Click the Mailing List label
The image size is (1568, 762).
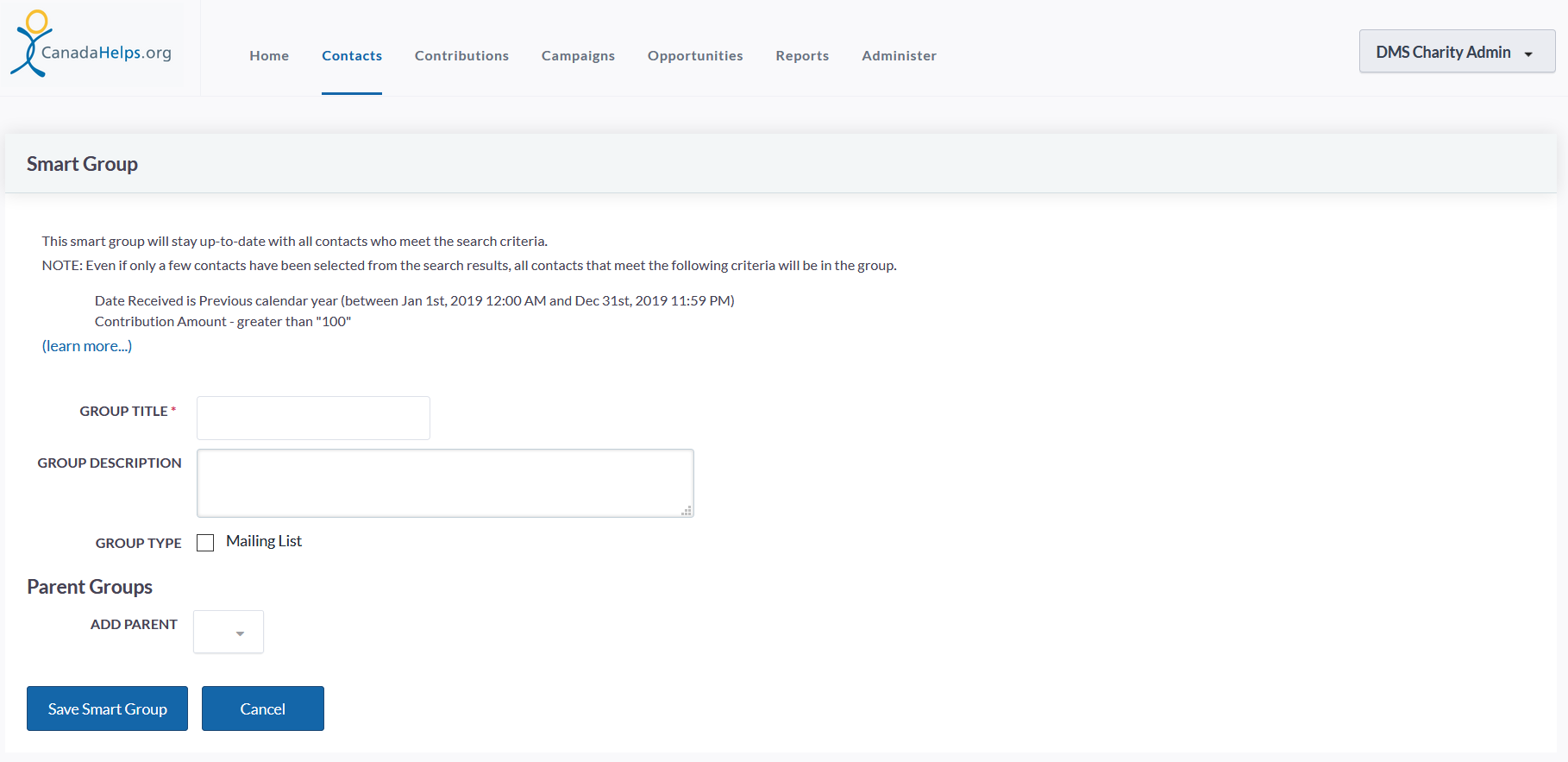(x=264, y=541)
